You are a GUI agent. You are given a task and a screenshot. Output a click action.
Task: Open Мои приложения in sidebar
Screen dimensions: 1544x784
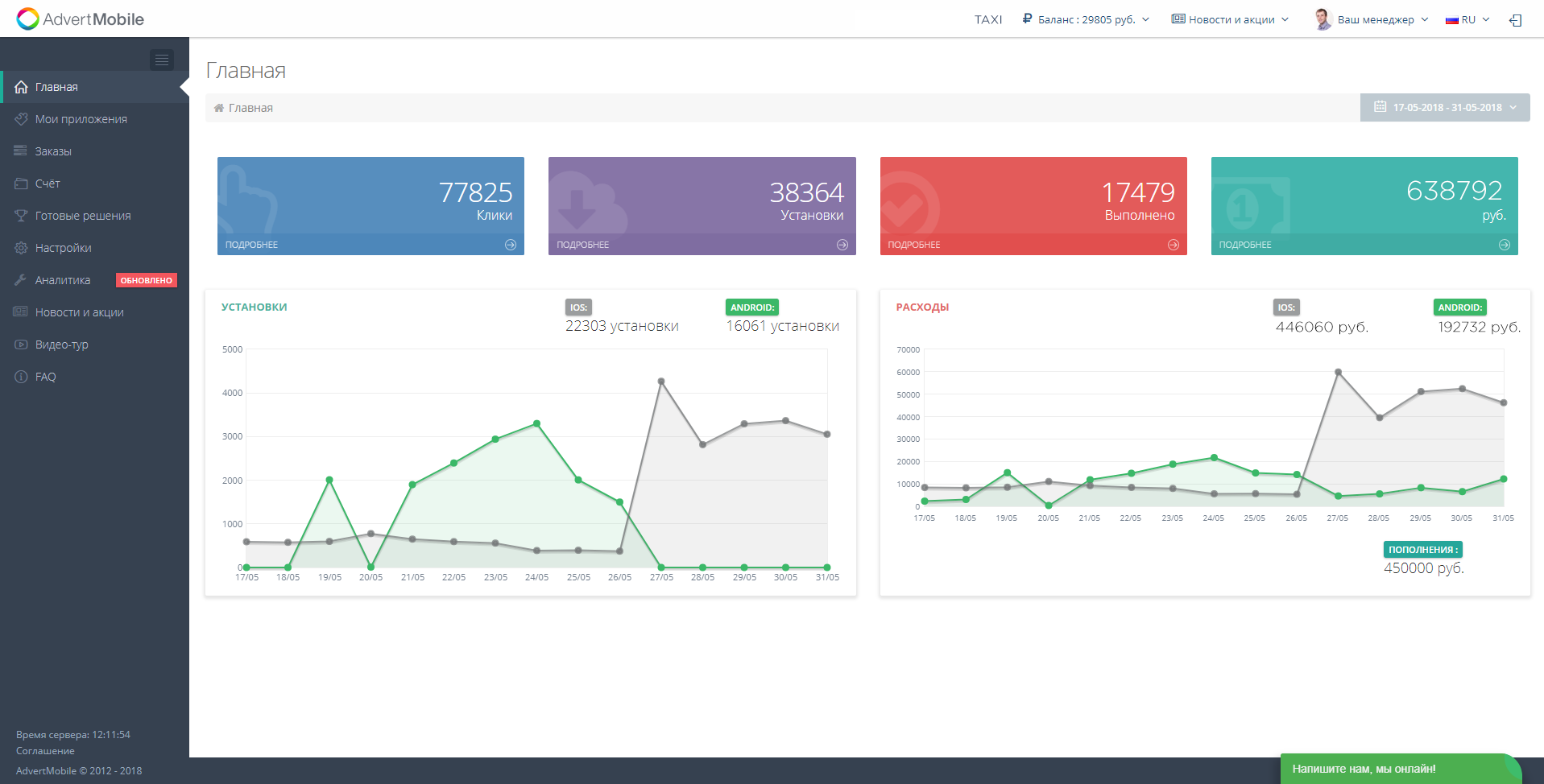tap(81, 119)
